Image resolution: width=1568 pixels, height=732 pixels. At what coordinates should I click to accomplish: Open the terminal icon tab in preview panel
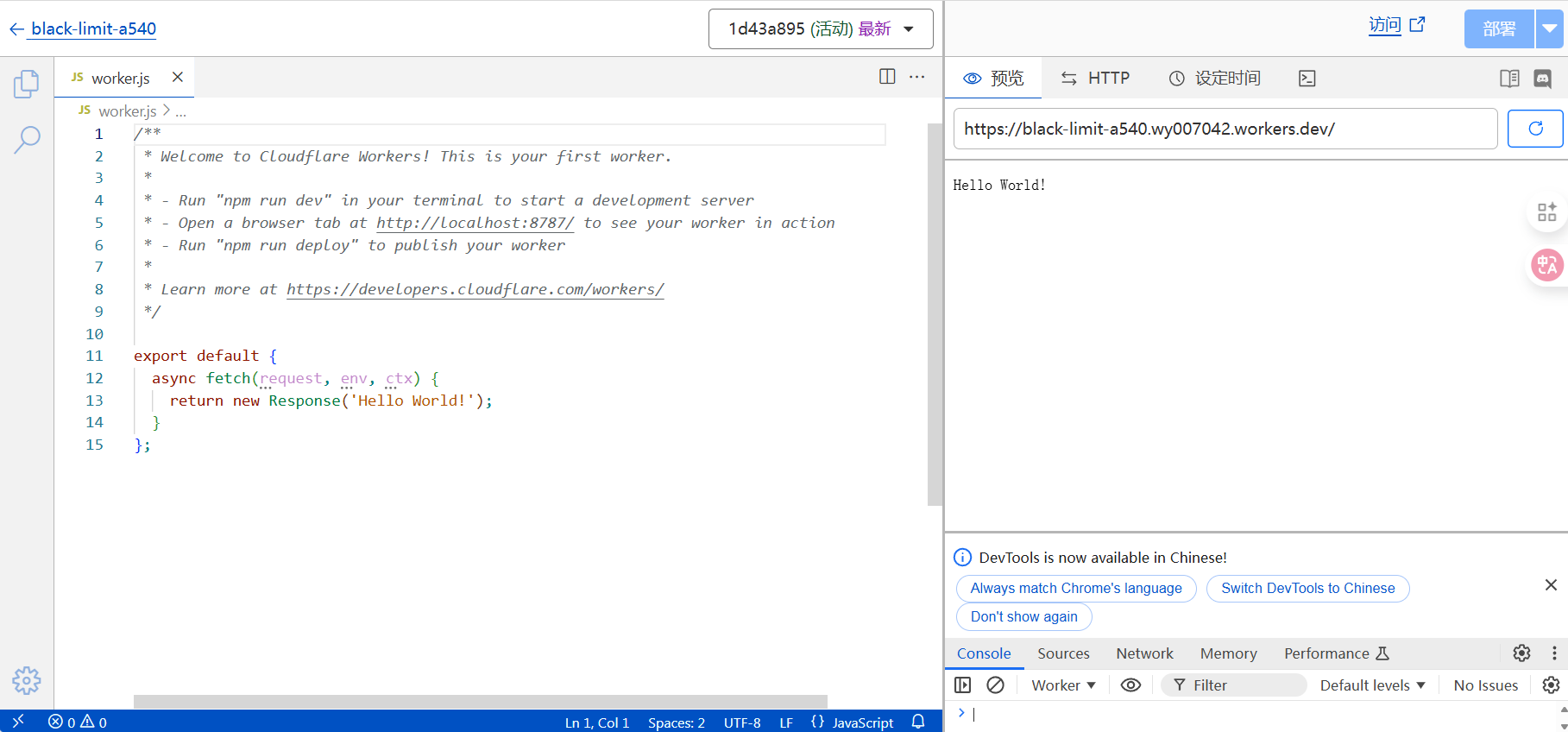[x=1307, y=79]
